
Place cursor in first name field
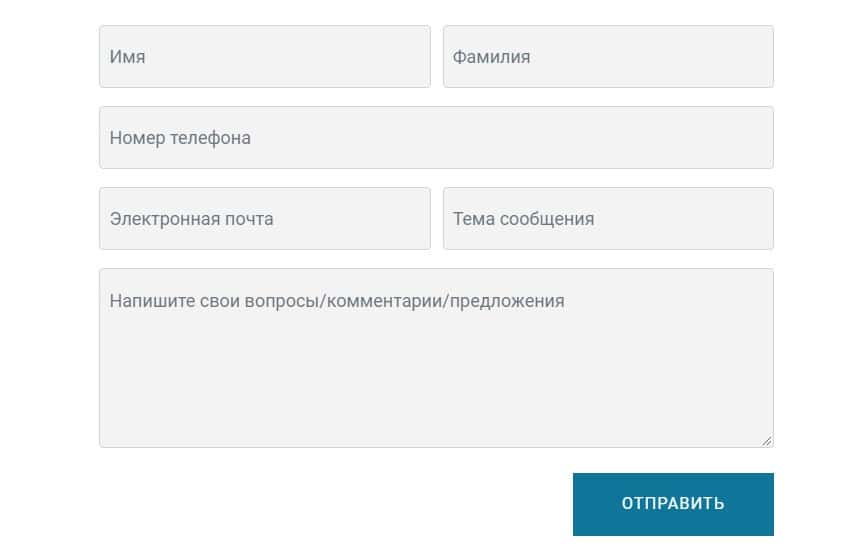(264, 57)
